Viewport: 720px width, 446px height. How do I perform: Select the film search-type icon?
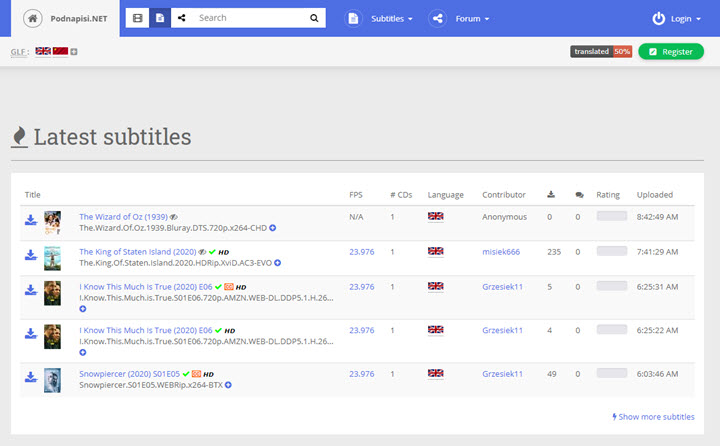click(x=138, y=18)
